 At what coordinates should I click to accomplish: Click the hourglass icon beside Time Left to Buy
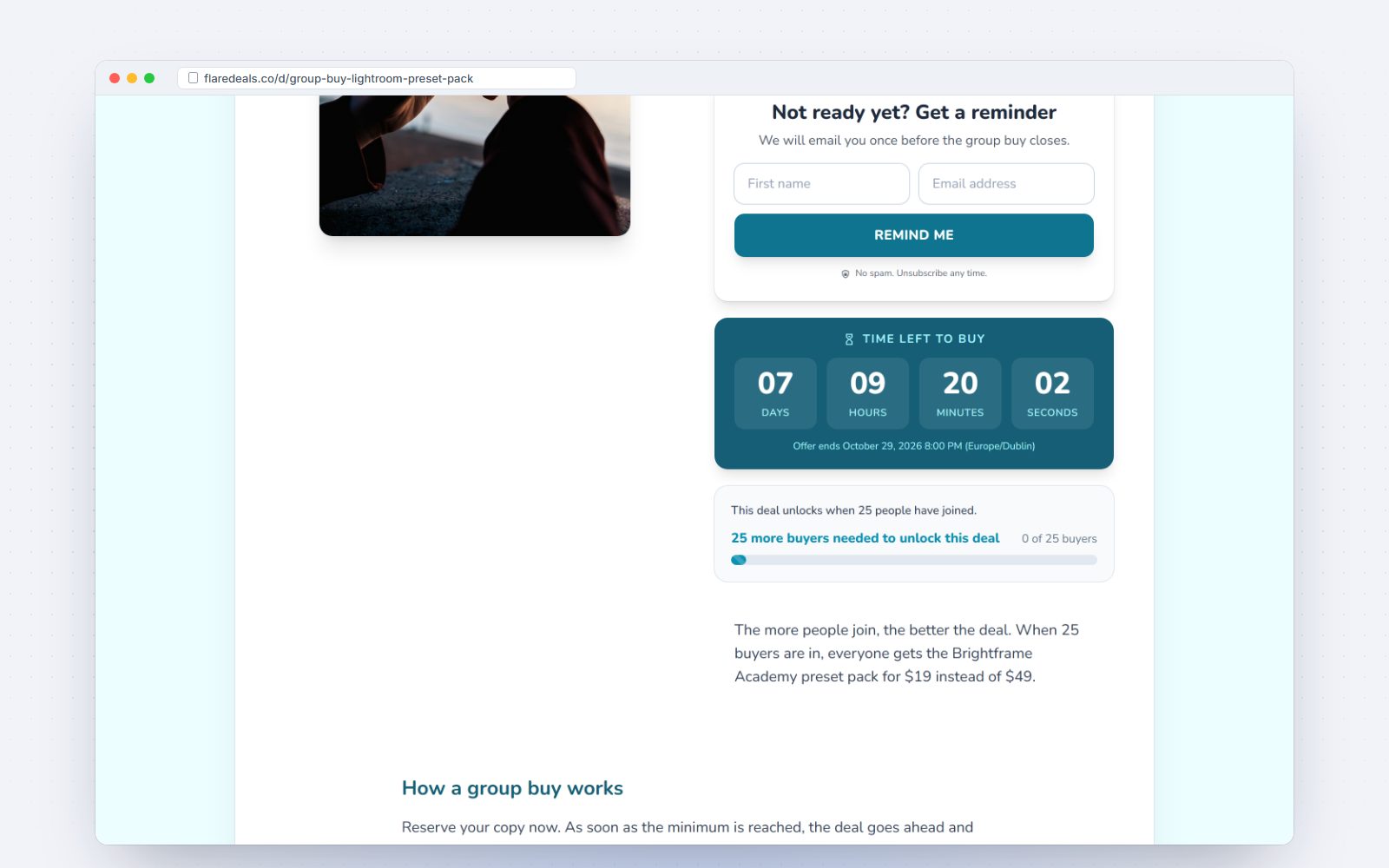pos(849,339)
